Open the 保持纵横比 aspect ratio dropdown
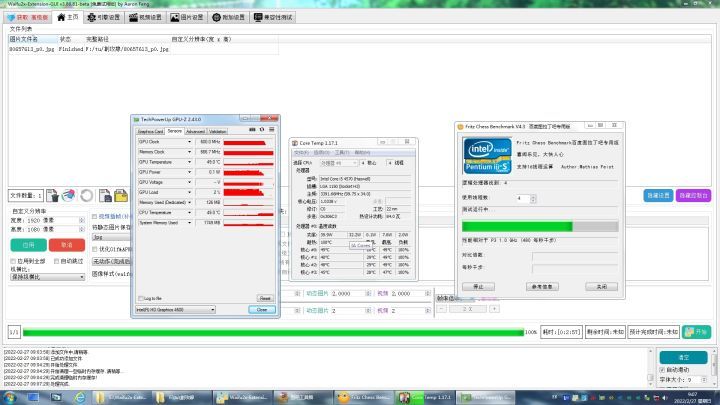Screen dimensions: 720x405 [45, 276]
